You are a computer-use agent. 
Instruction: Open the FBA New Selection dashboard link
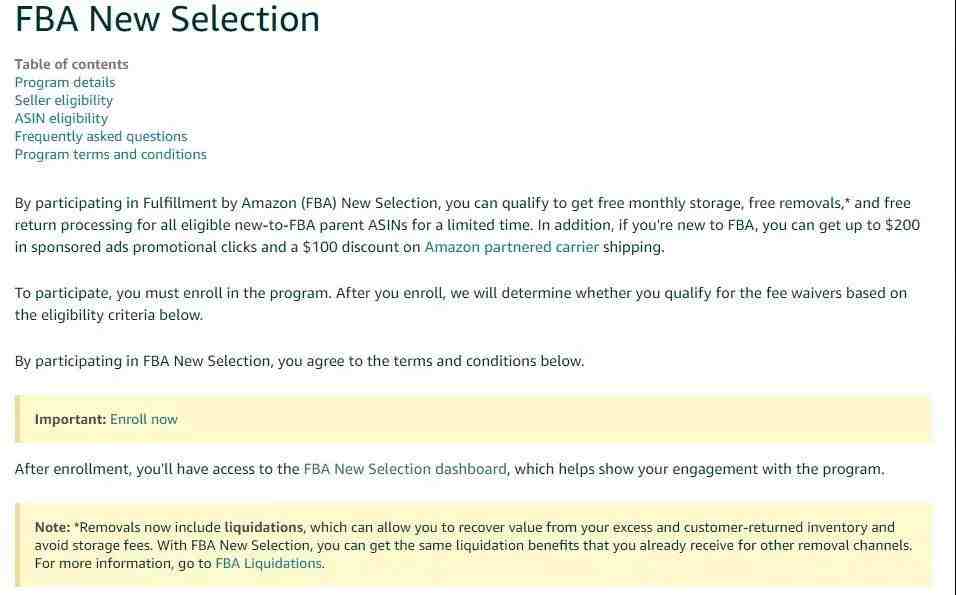point(405,469)
